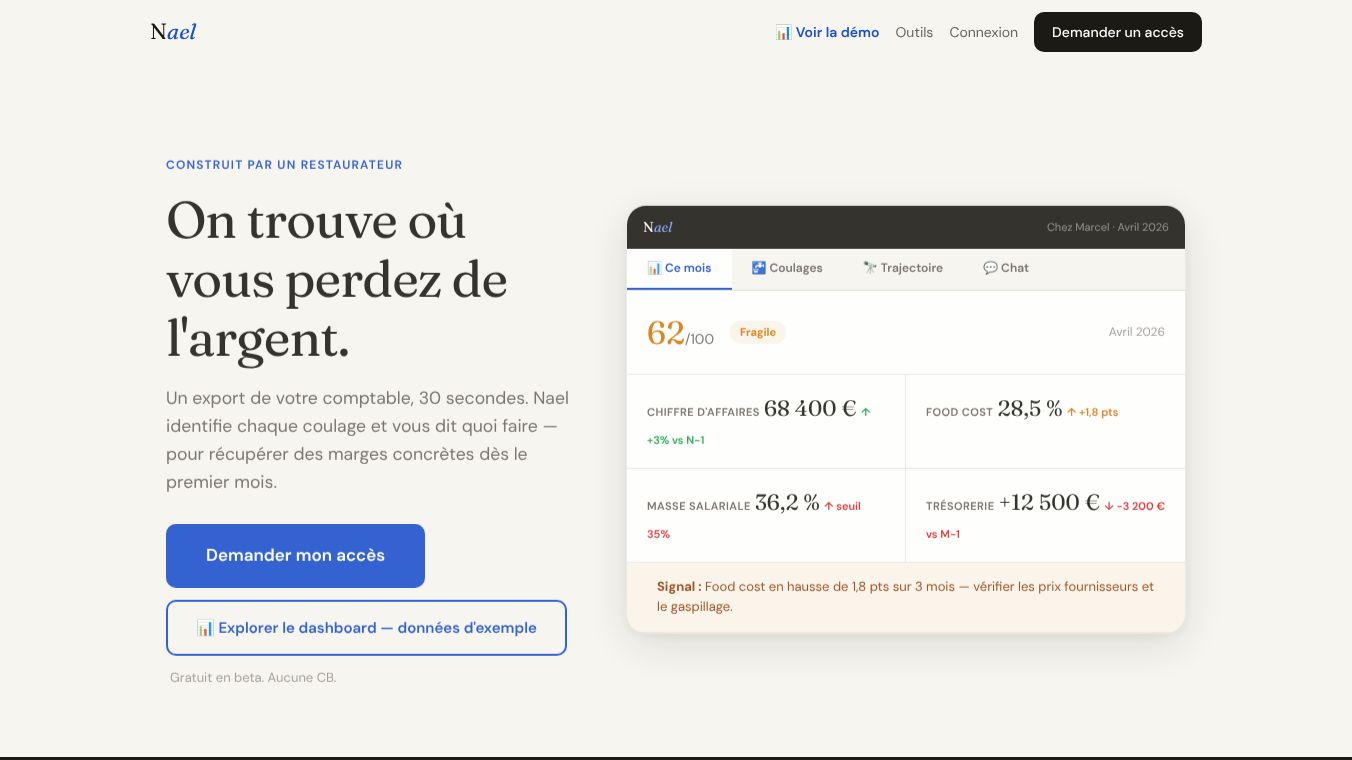The width and height of the screenshot is (1352, 760).
Task: Click the telescope icon on Trajectoire tab
Action: pos(870,268)
